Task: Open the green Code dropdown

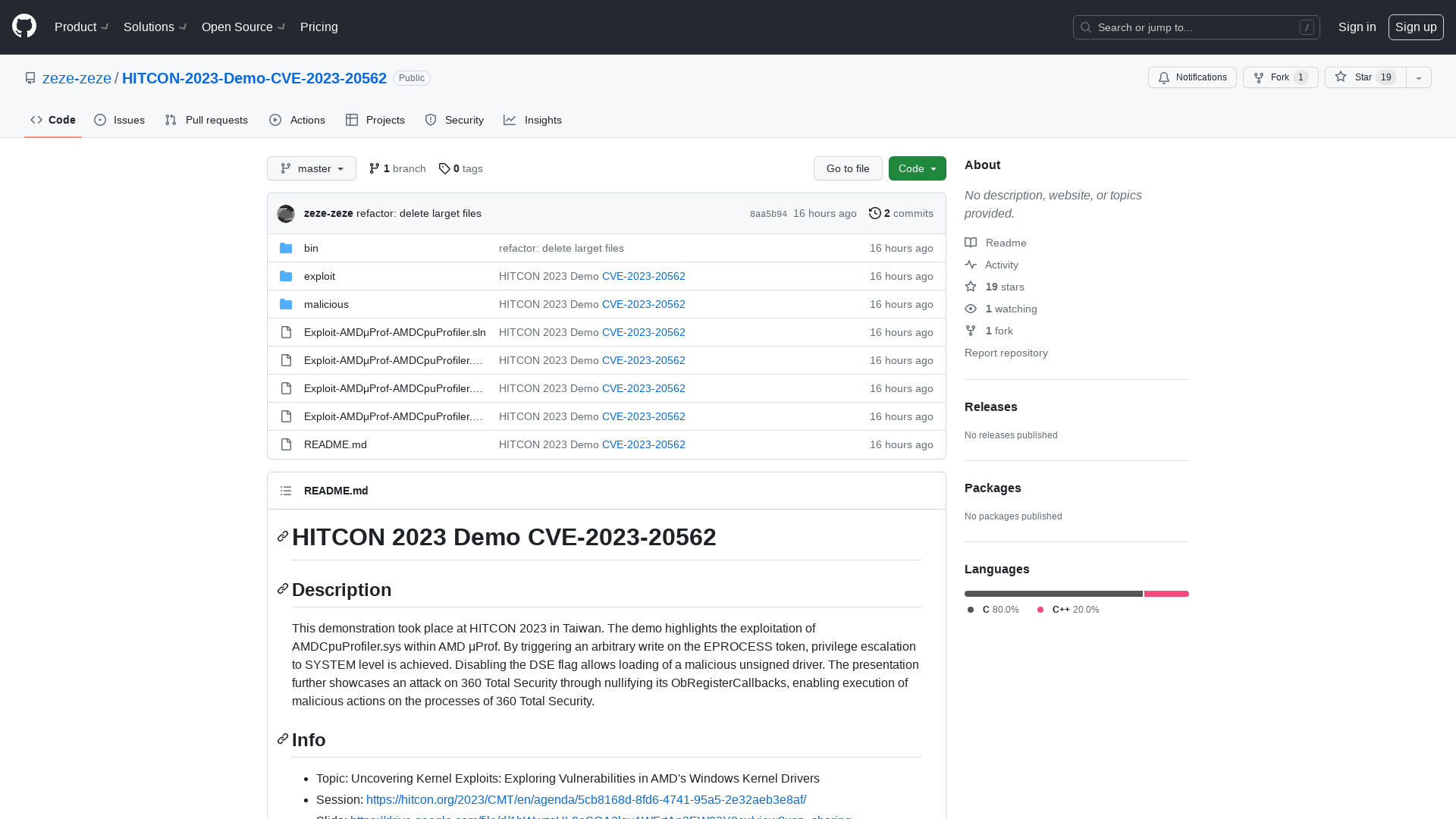Action: tap(918, 168)
